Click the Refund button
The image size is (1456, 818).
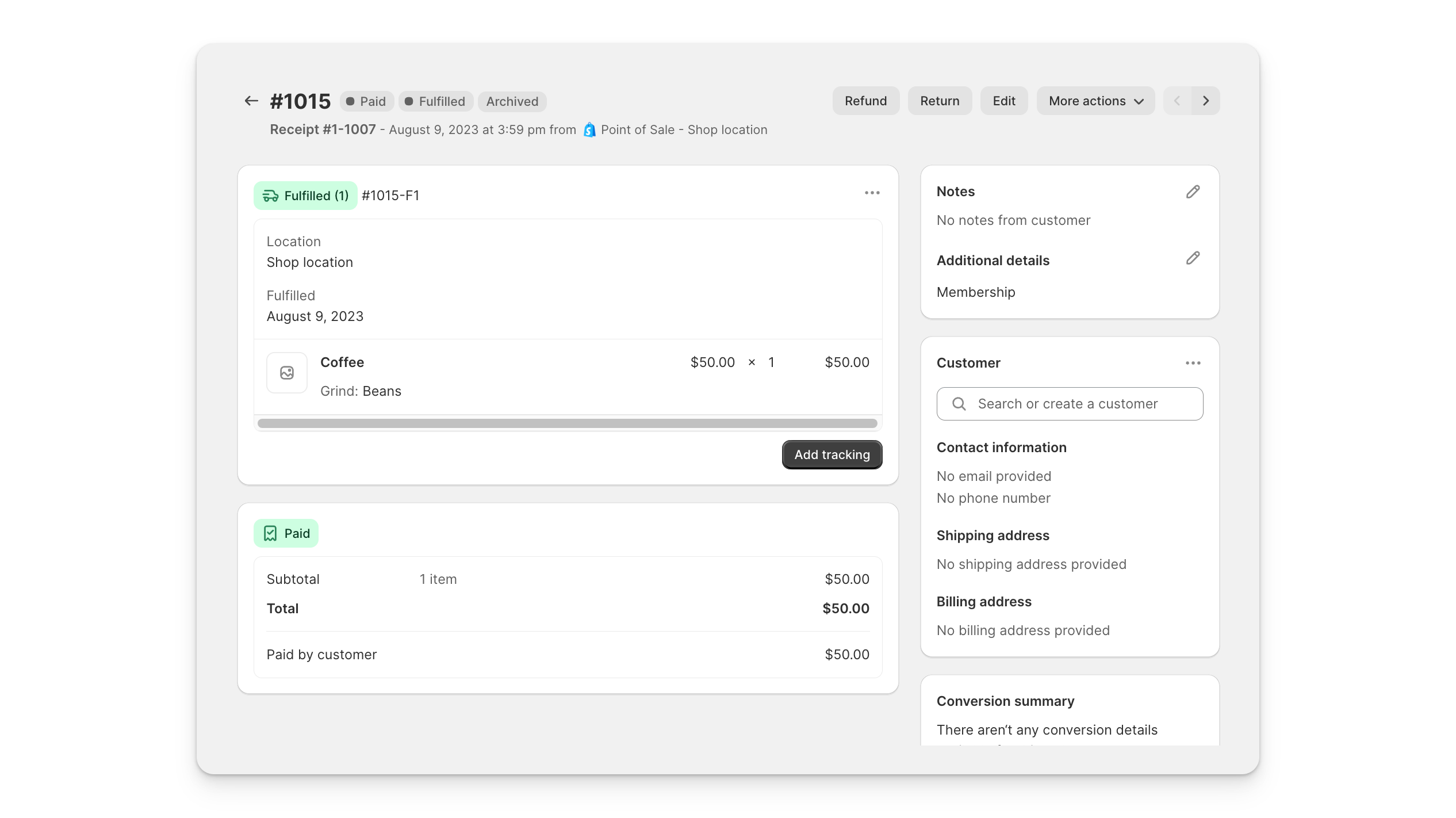pyautogui.click(x=865, y=101)
